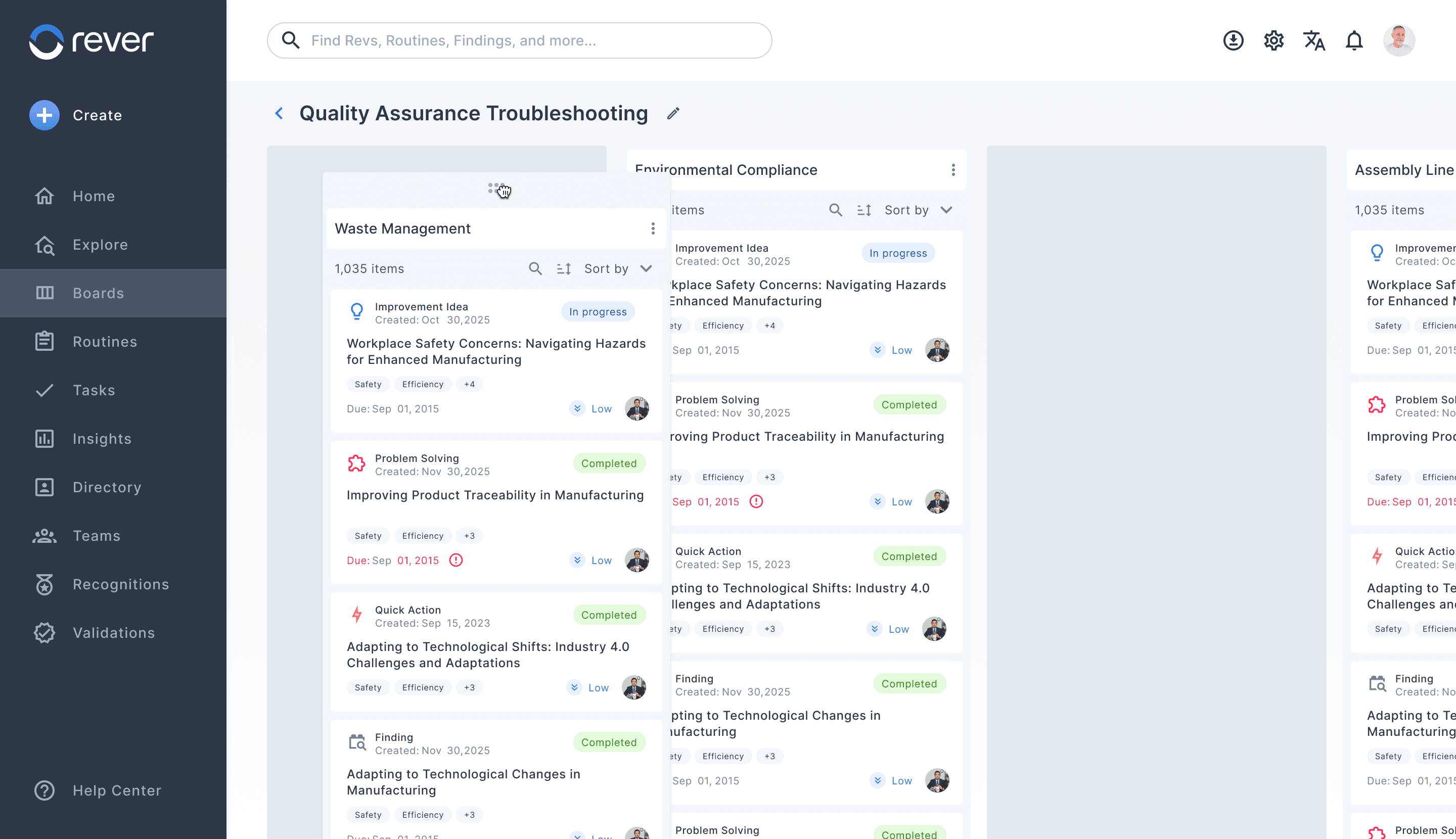Expand Sort by dropdown in Environmental Compliance

[x=918, y=210]
